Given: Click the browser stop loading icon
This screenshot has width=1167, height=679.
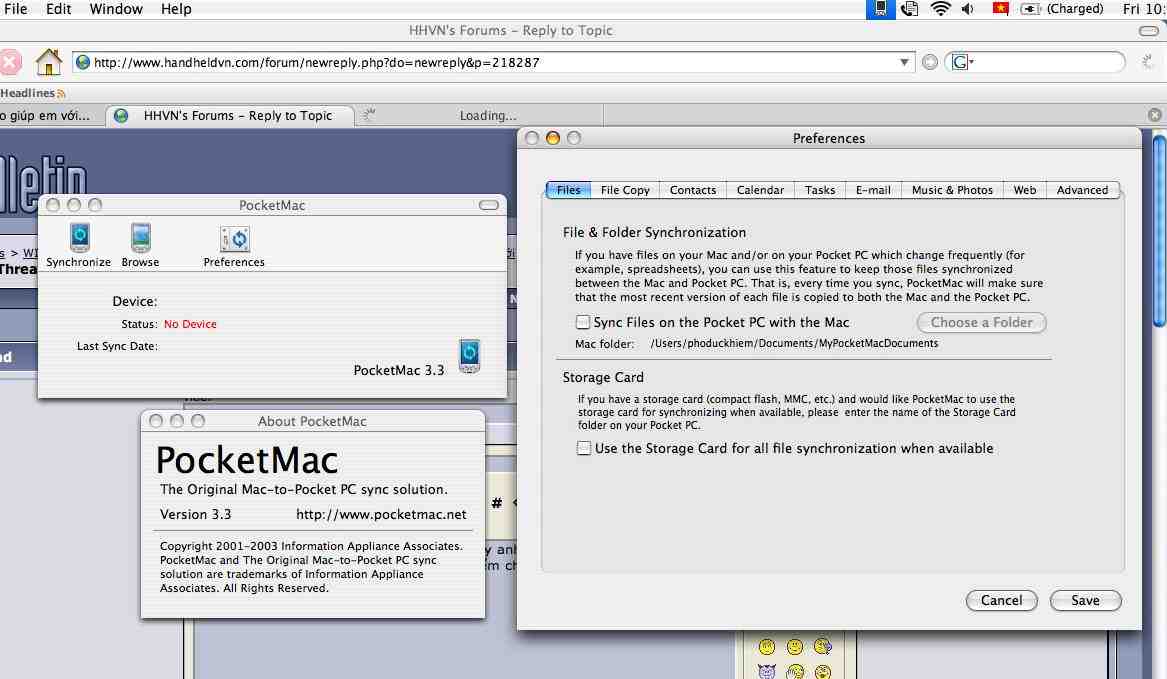Looking at the screenshot, I should (8, 62).
